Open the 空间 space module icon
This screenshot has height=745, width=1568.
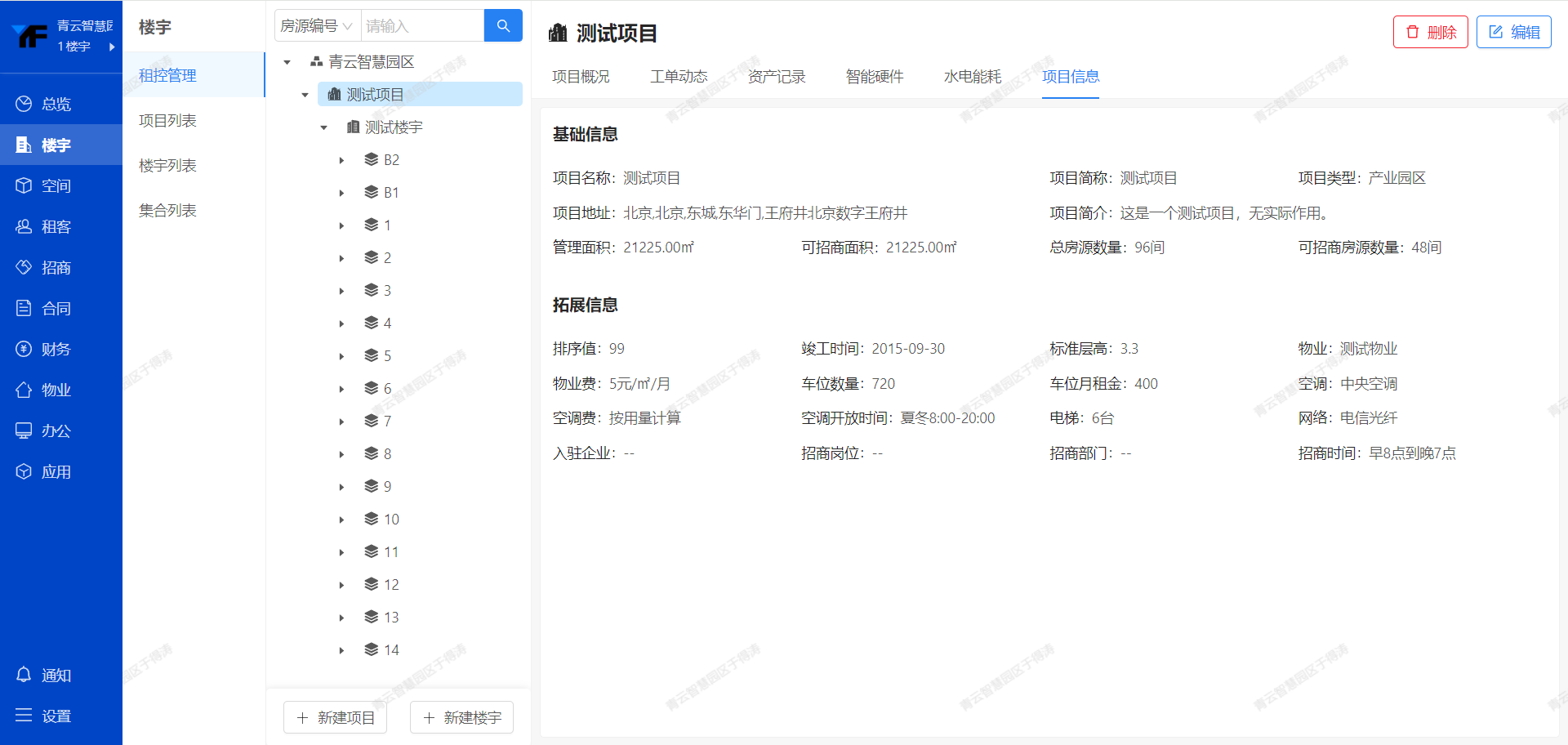coord(24,185)
